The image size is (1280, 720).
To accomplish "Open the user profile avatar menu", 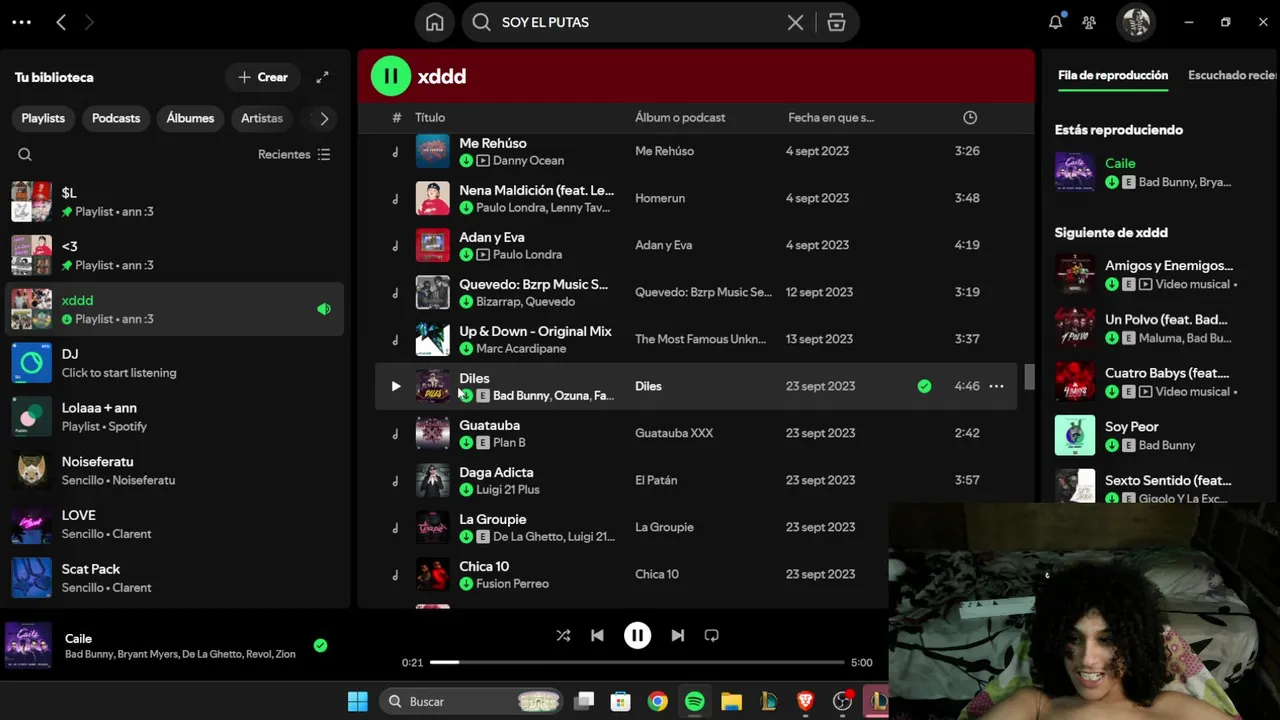I will point(1135,22).
